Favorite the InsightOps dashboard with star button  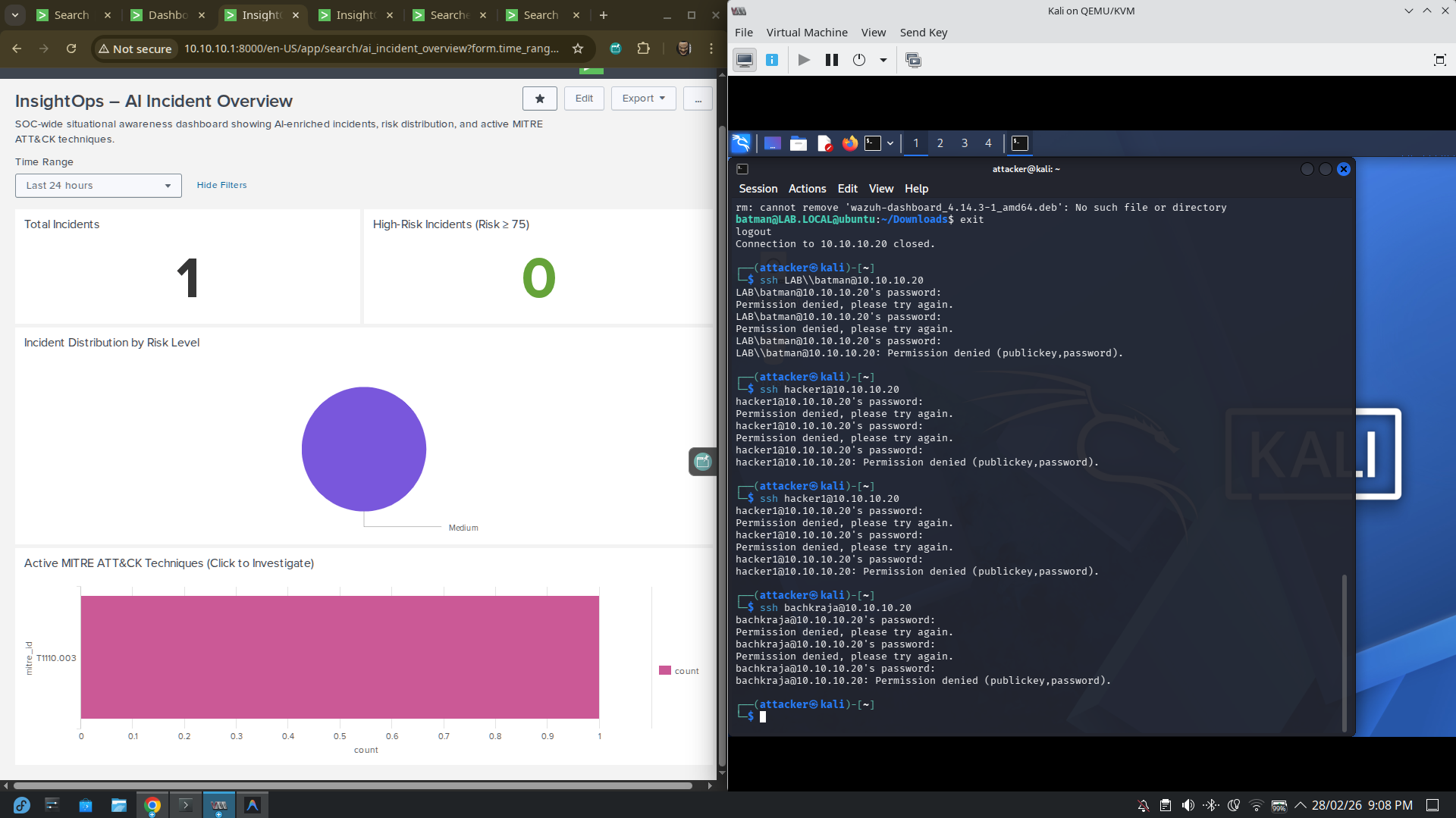[539, 99]
